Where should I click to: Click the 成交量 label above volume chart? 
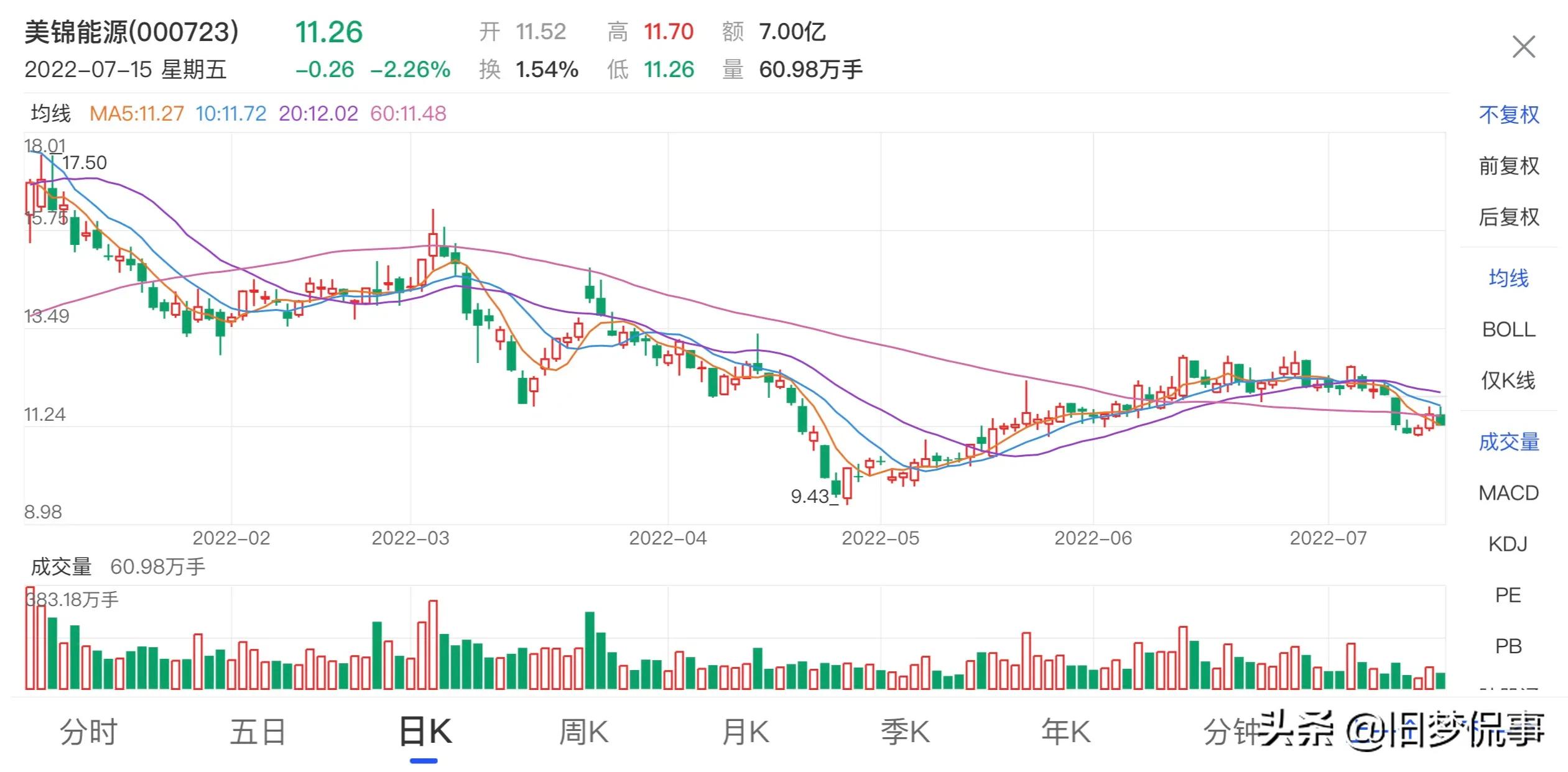tap(61, 567)
